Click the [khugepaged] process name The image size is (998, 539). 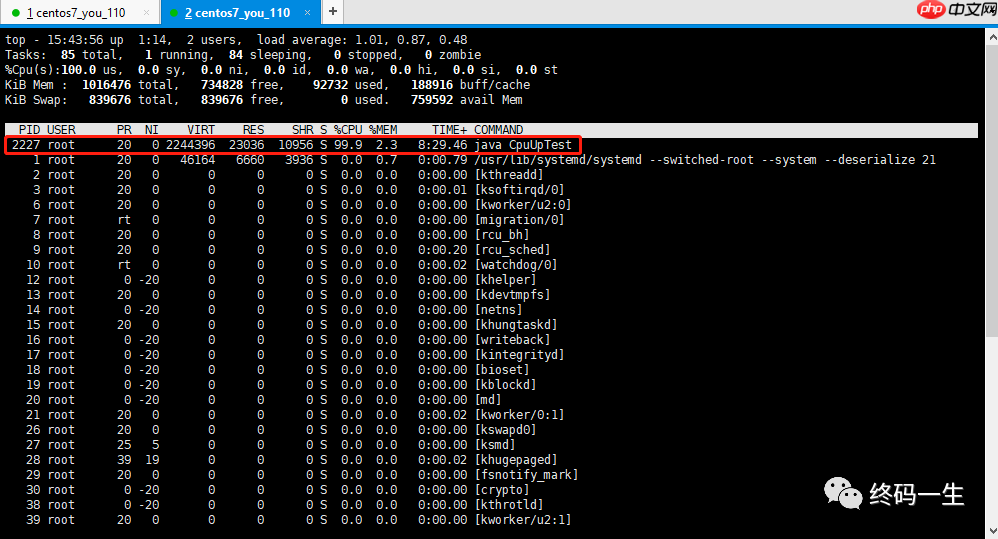tap(516, 459)
